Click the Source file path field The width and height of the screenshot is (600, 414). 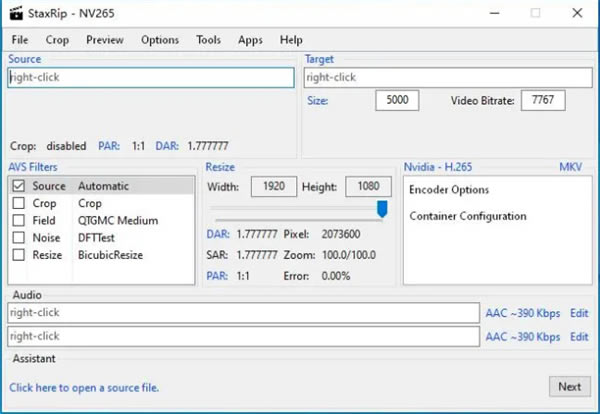pos(151,77)
